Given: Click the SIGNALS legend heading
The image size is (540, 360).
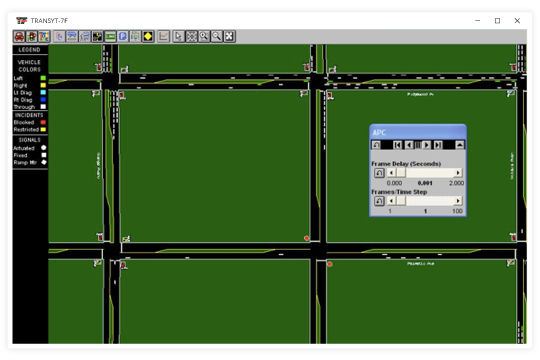Looking at the screenshot, I should pyautogui.click(x=30, y=140).
